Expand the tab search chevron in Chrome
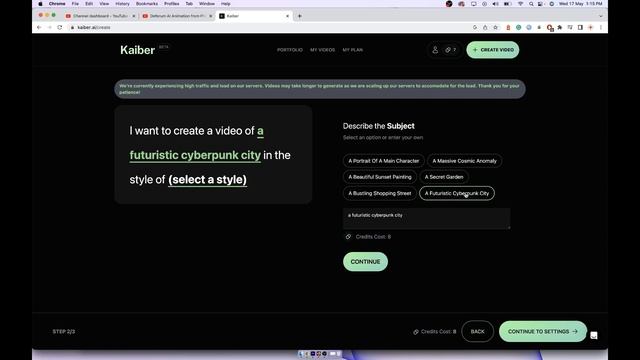Viewport: 640px width, 360px height. [x=601, y=16]
